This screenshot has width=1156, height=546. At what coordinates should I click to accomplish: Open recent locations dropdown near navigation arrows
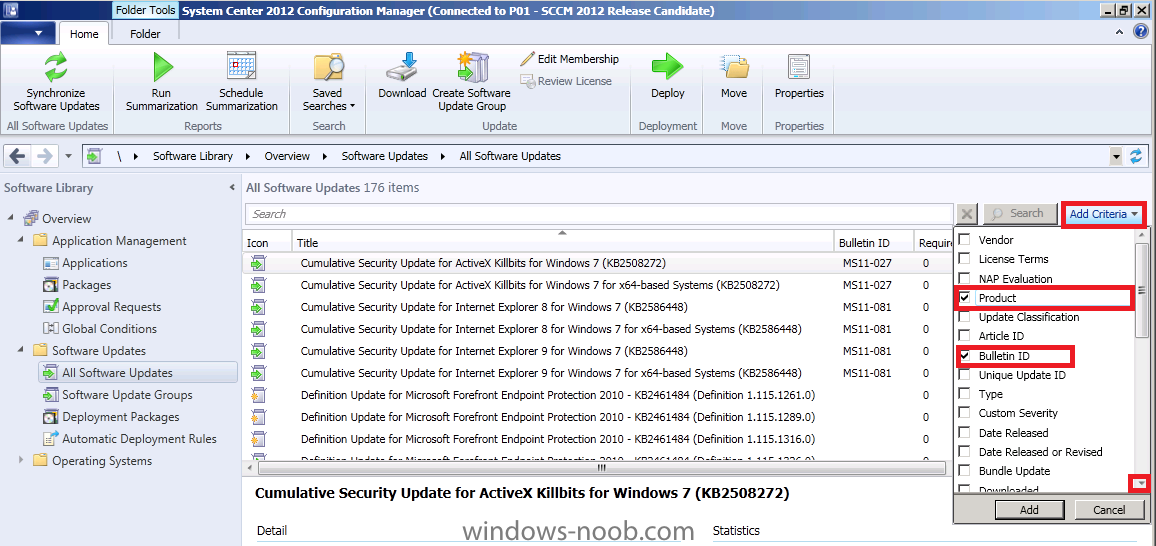(69, 156)
